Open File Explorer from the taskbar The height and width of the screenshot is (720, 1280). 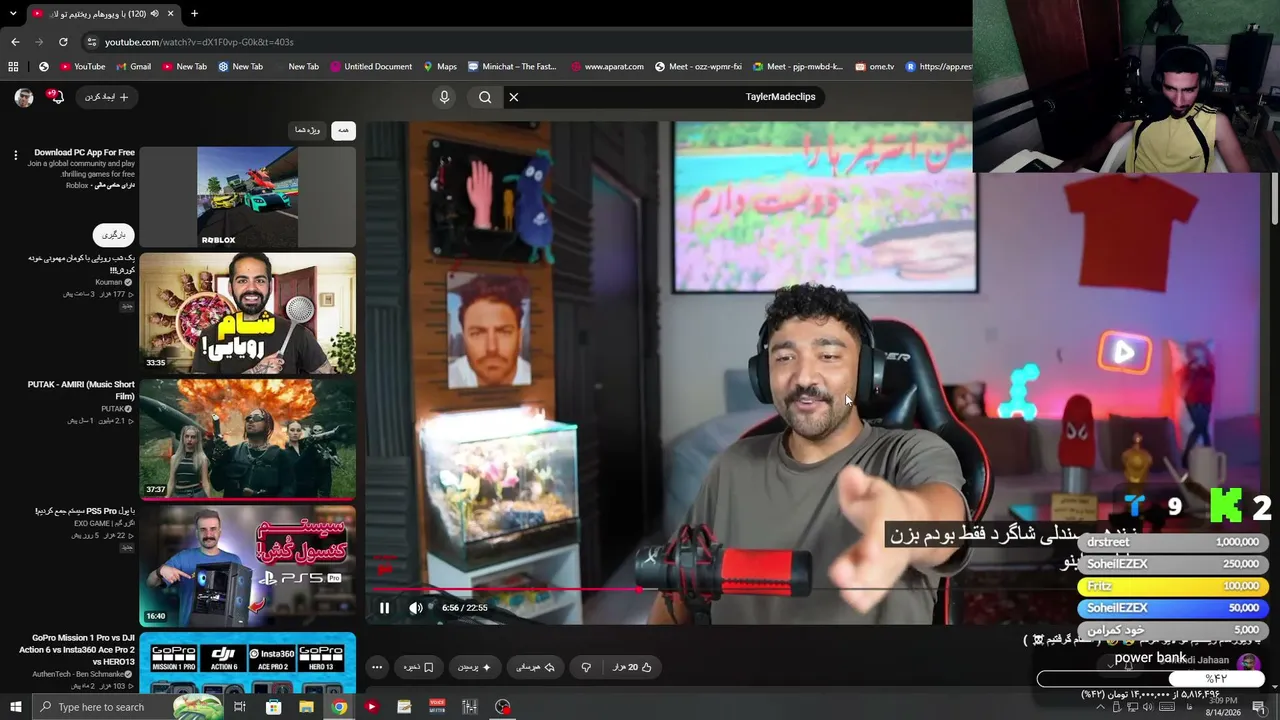tap(306, 707)
